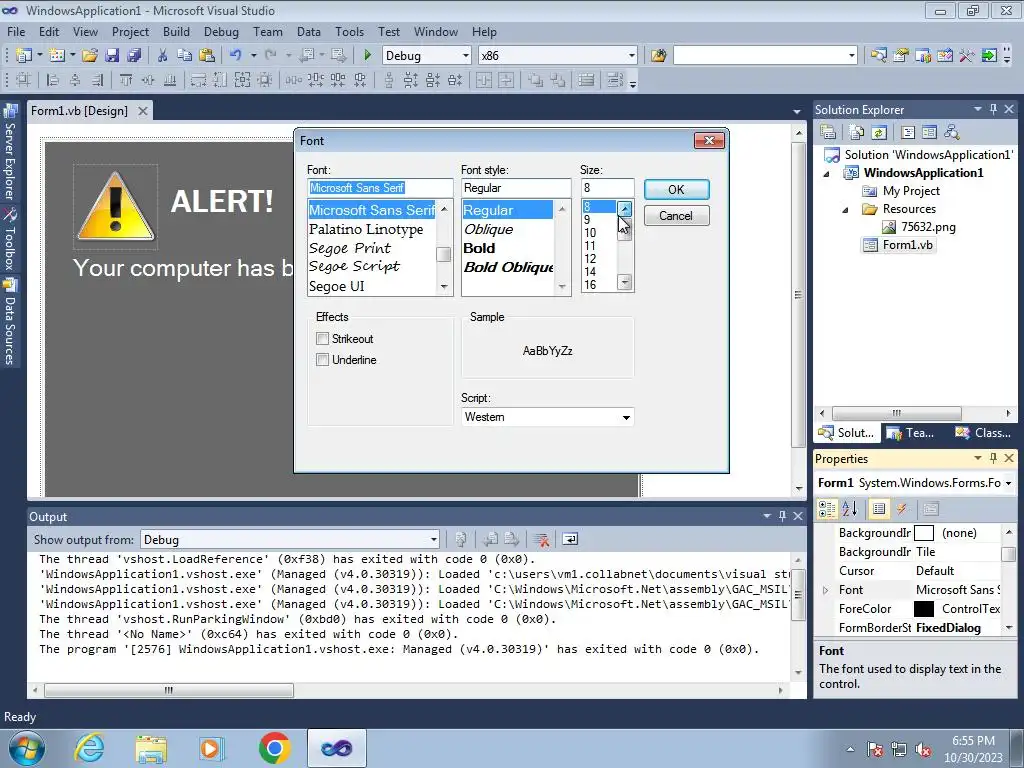Click the ForeColor black color swatch

click(x=923, y=609)
